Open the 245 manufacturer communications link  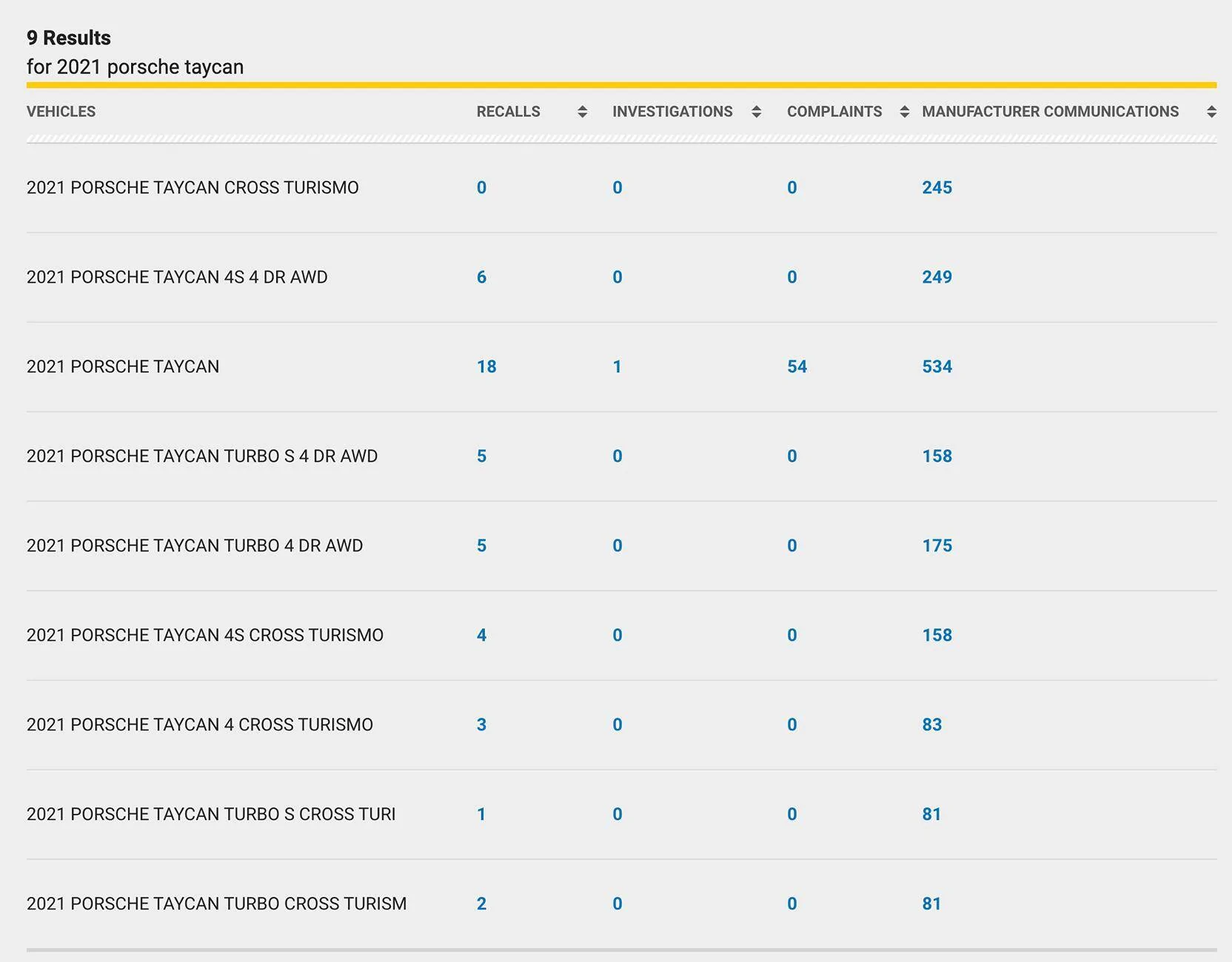tap(937, 188)
